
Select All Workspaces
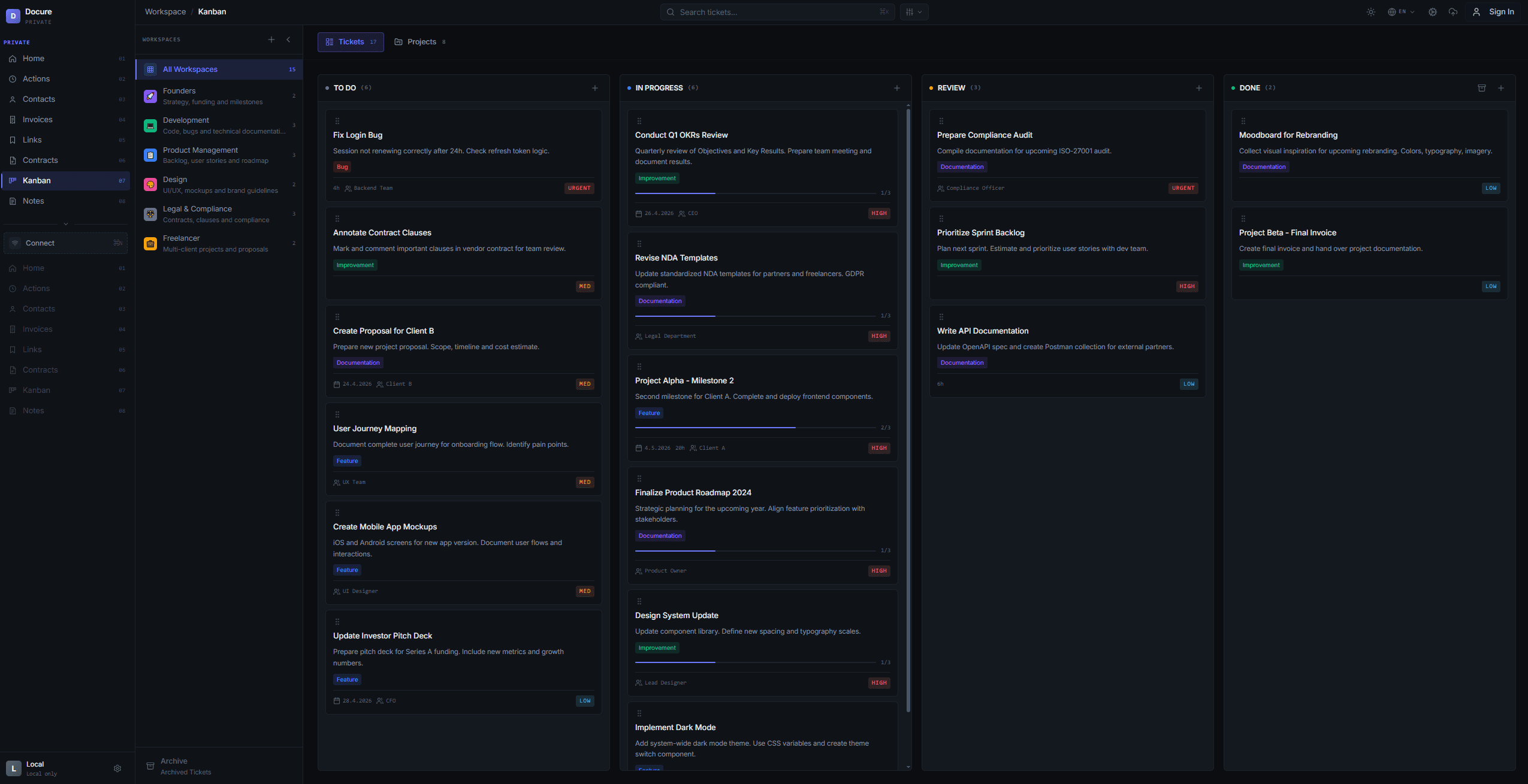pyautogui.click(x=219, y=69)
